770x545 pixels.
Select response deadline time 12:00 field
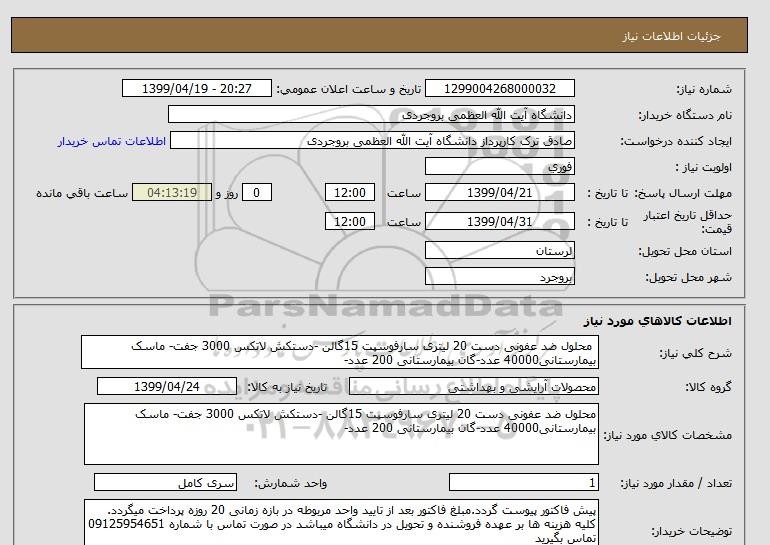[350, 192]
